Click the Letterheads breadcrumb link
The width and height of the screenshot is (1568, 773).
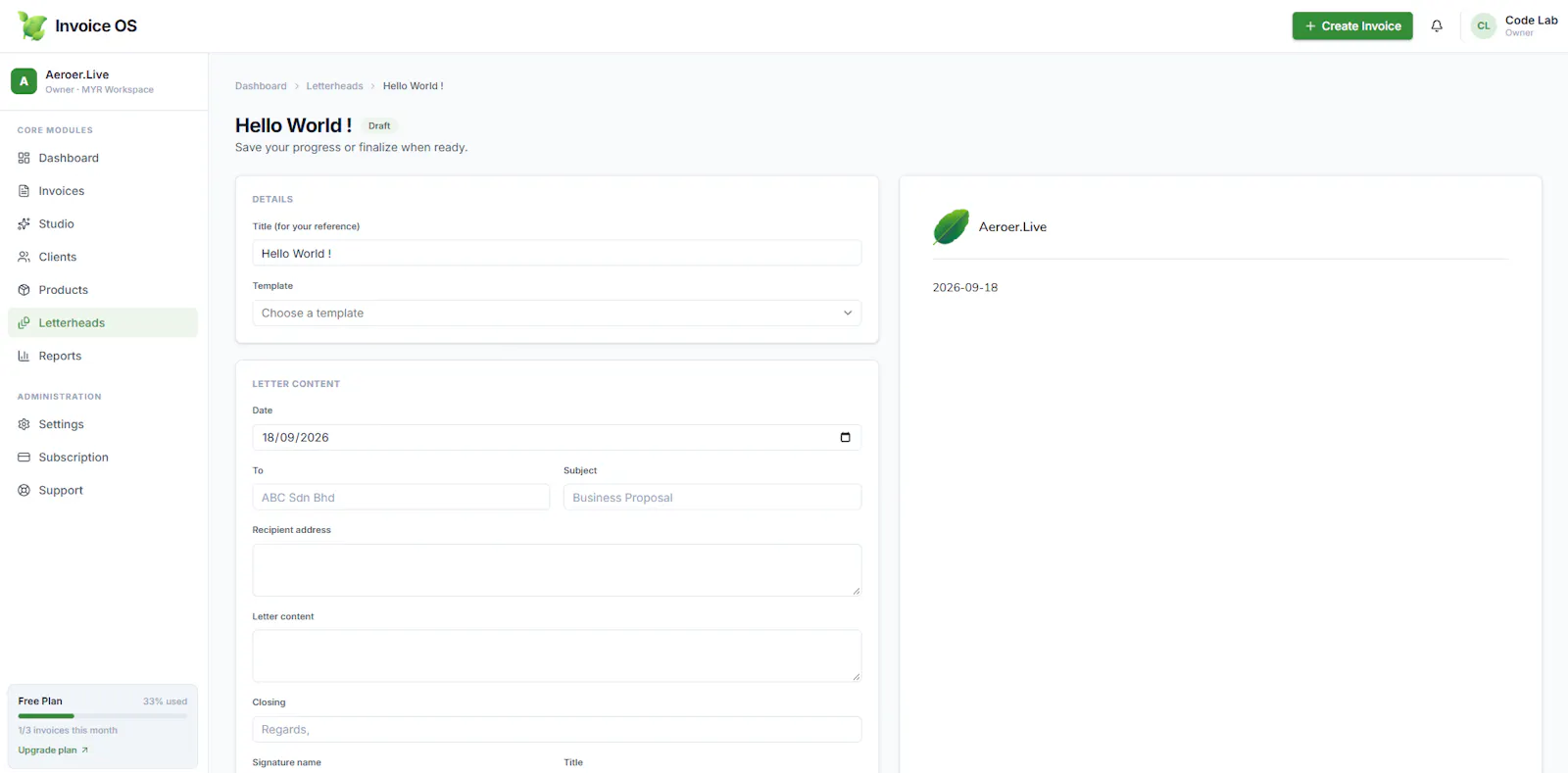[334, 86]
